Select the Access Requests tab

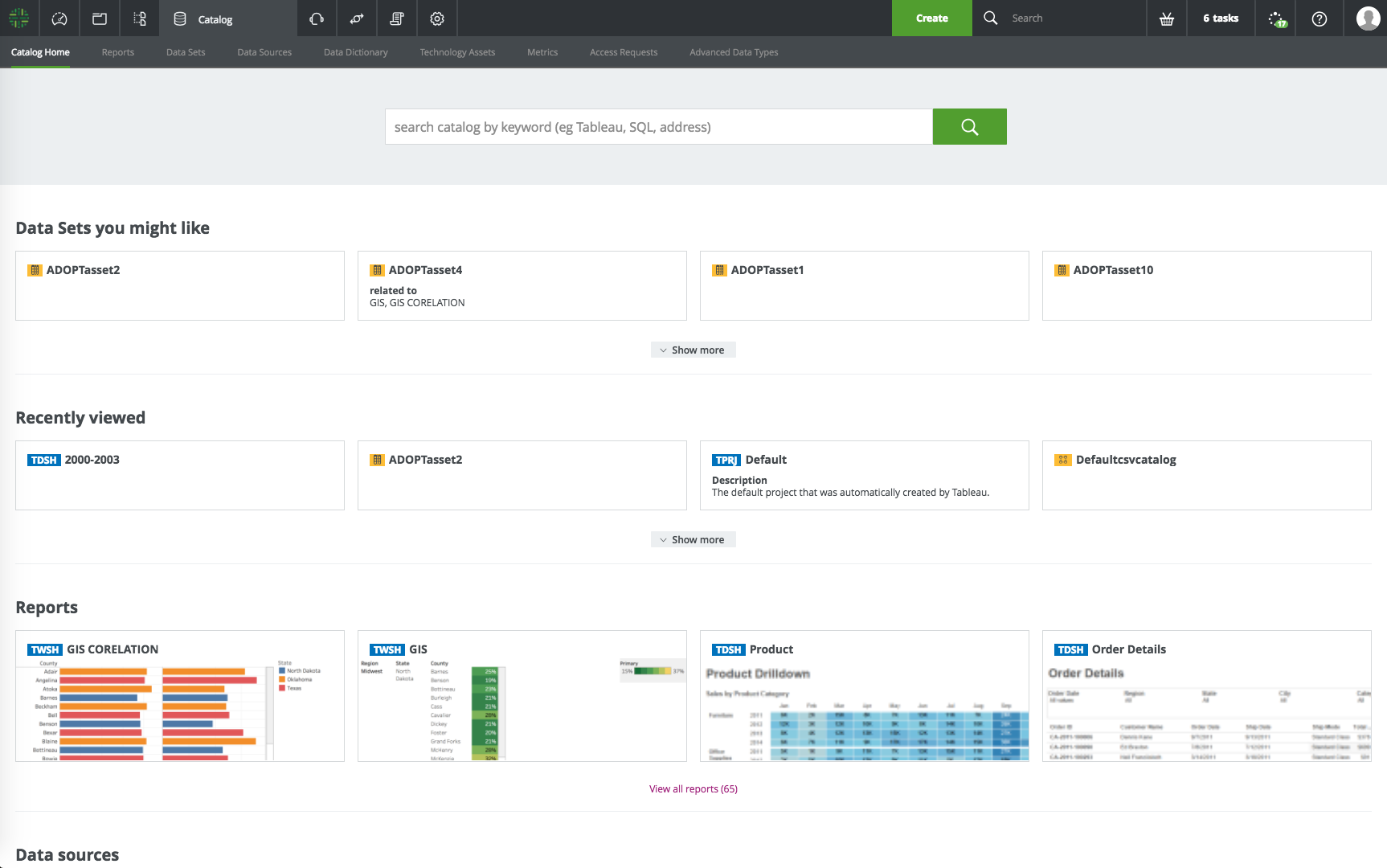point(623,52)
